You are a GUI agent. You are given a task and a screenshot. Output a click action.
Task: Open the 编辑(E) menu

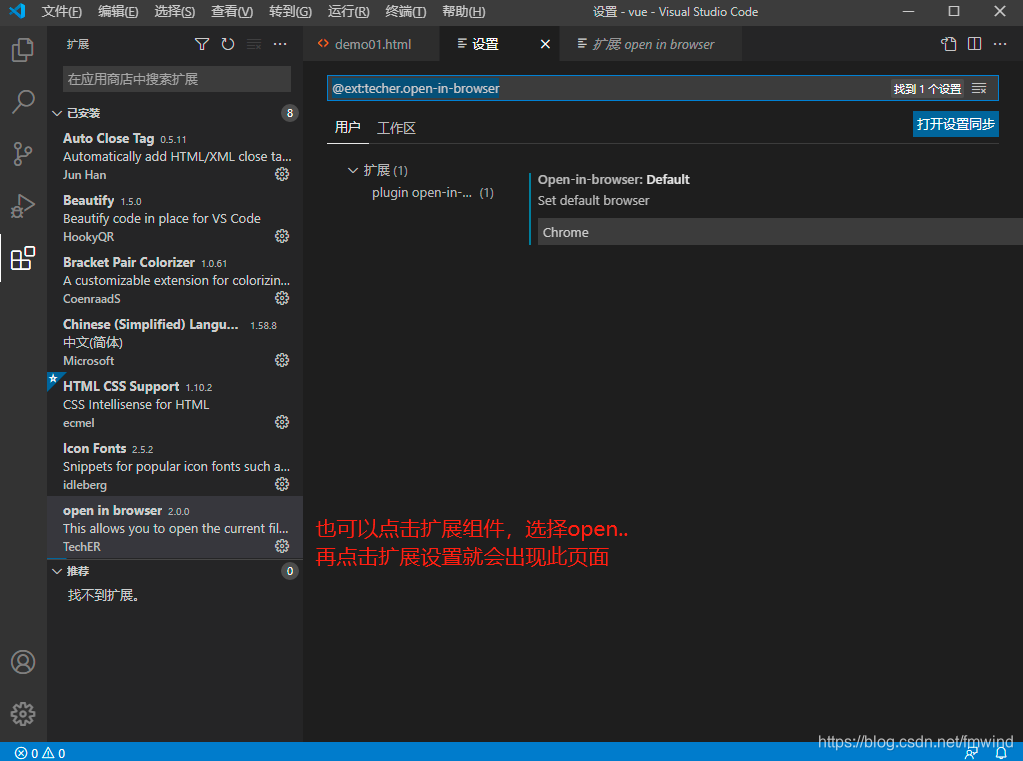(118, 11)
